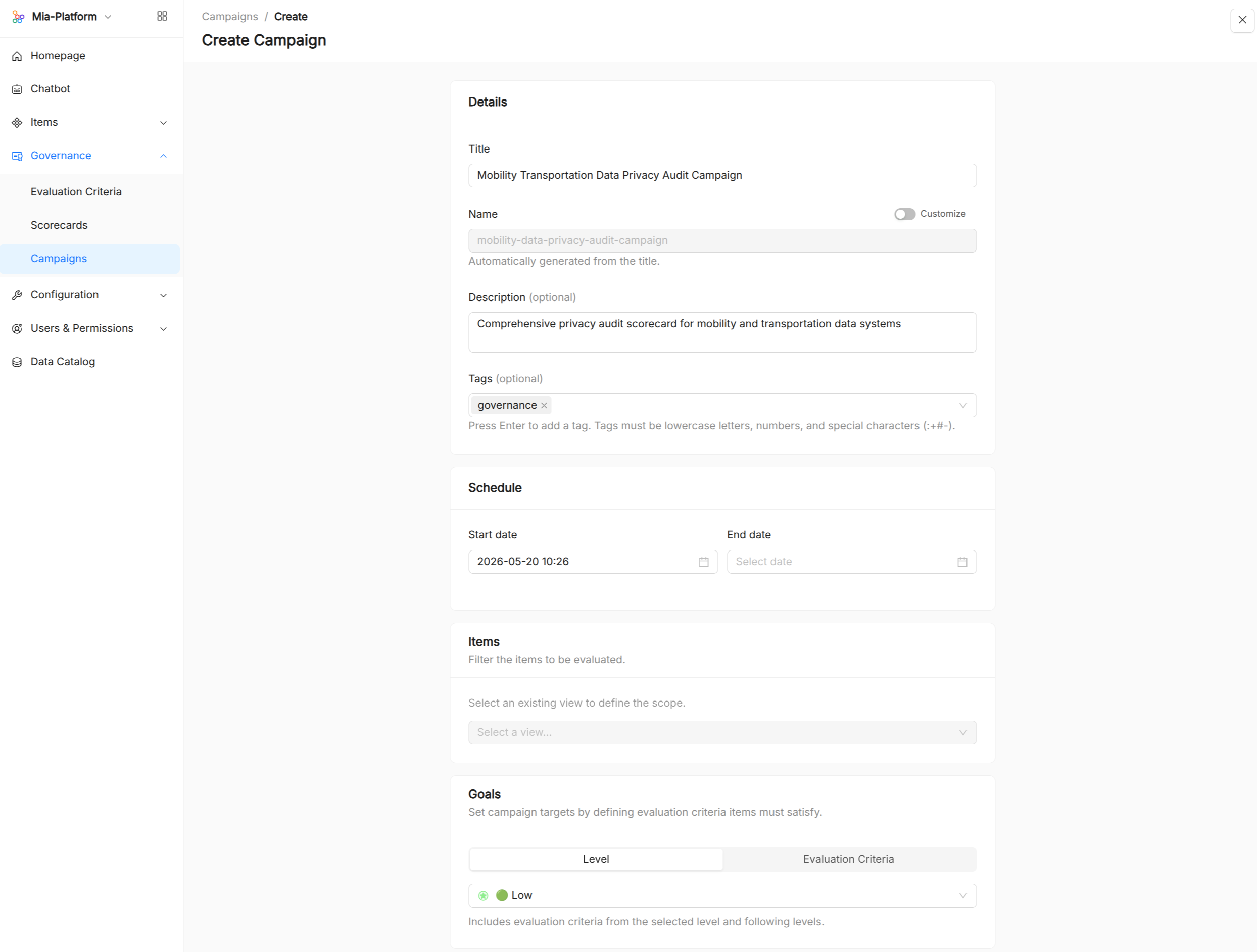Click the green Low level dot
Image resolution: width=1257 pixels, height=952 pixels.
pos(502,895)
